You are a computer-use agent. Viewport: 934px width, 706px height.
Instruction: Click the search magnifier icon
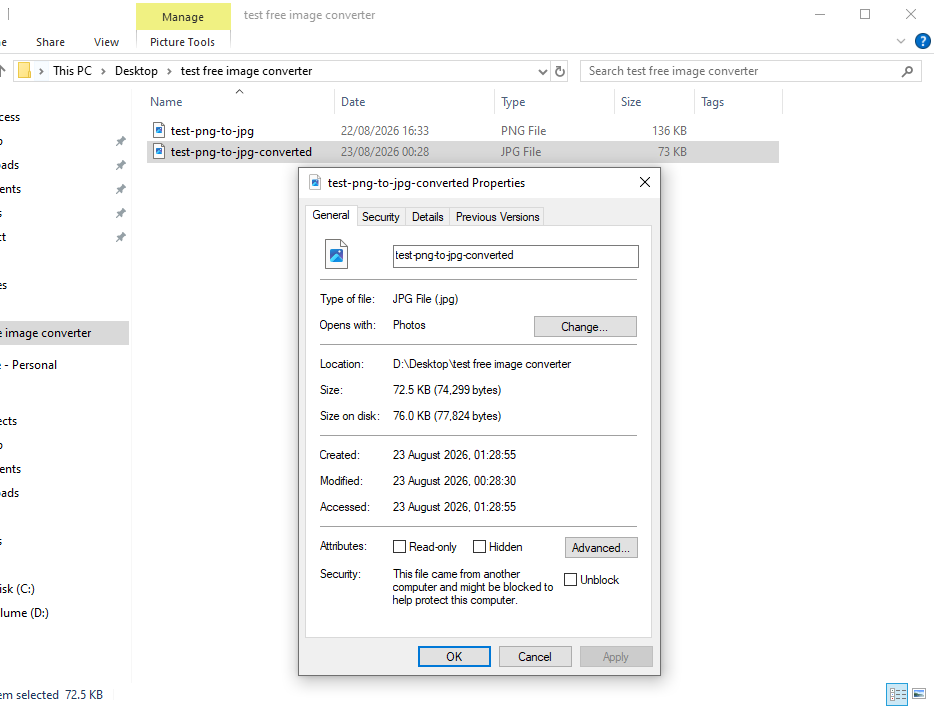907,71
